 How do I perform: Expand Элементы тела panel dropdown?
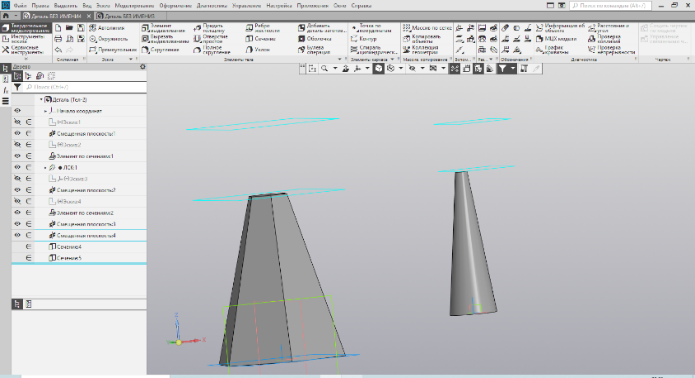click(x=340, y=59)
